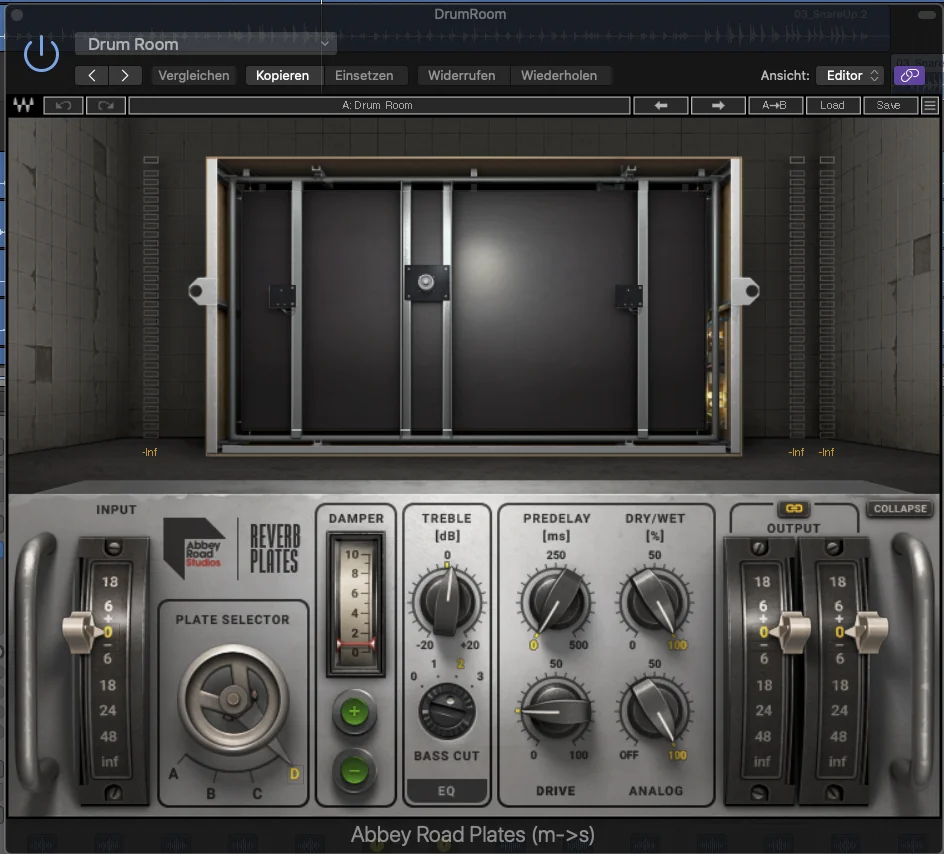
Task: Click the Input fader handle
Action: coord(81,632)
